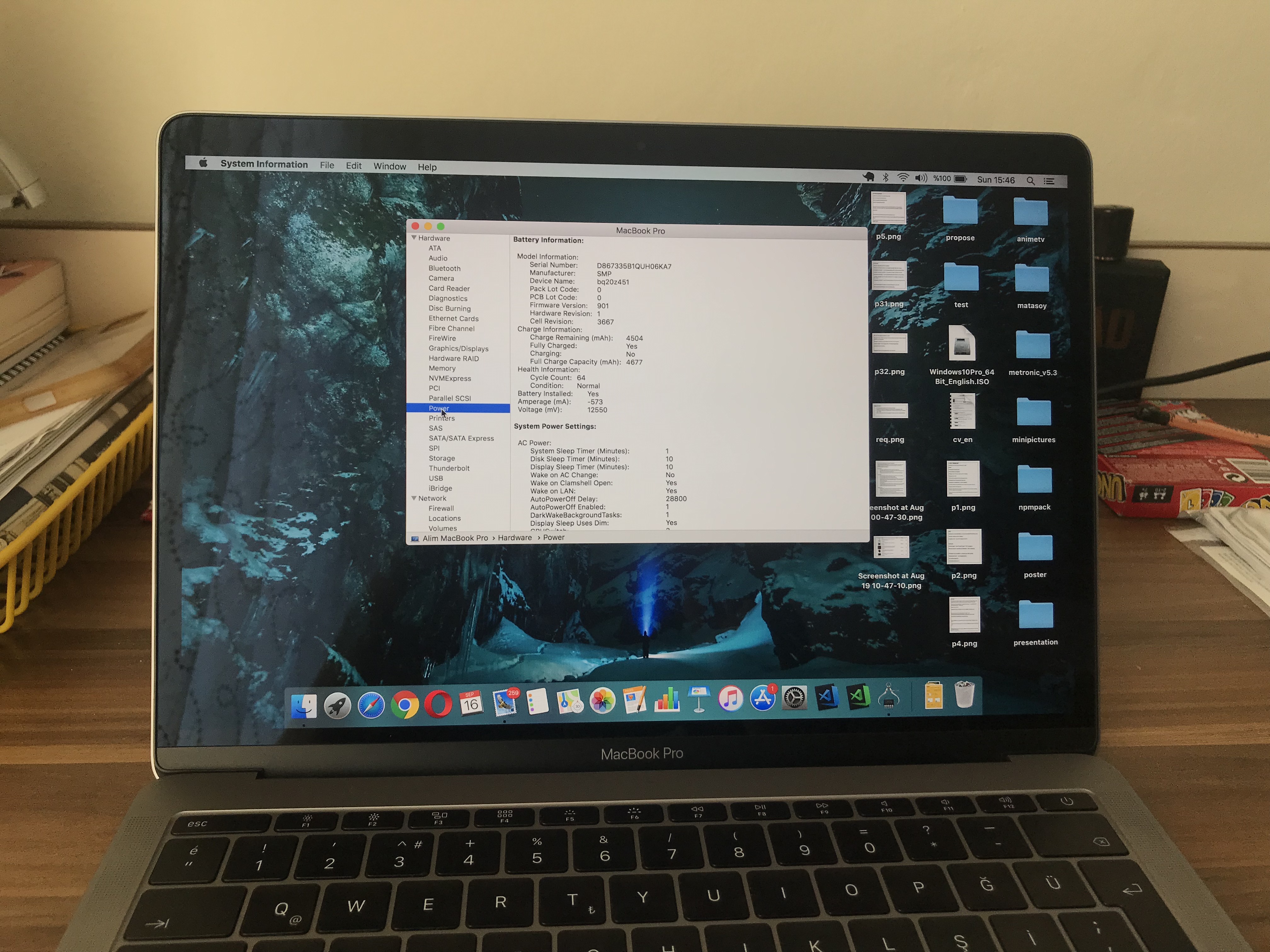Select the cv_en document on desktop
Screen dimensions: 1270x952
coord(962,411)
